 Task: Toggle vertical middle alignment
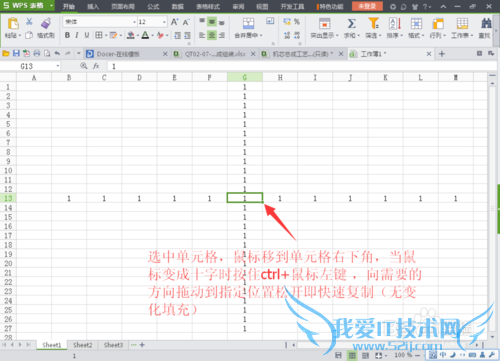(x=212, y=22)
